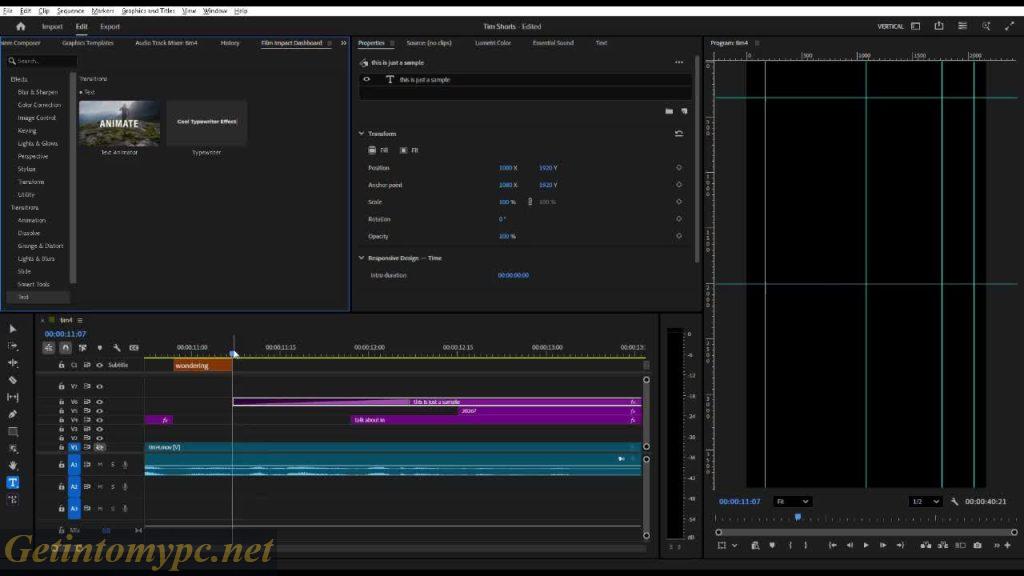Click the Extract button in Program monitor

click(x=943, y=545)
